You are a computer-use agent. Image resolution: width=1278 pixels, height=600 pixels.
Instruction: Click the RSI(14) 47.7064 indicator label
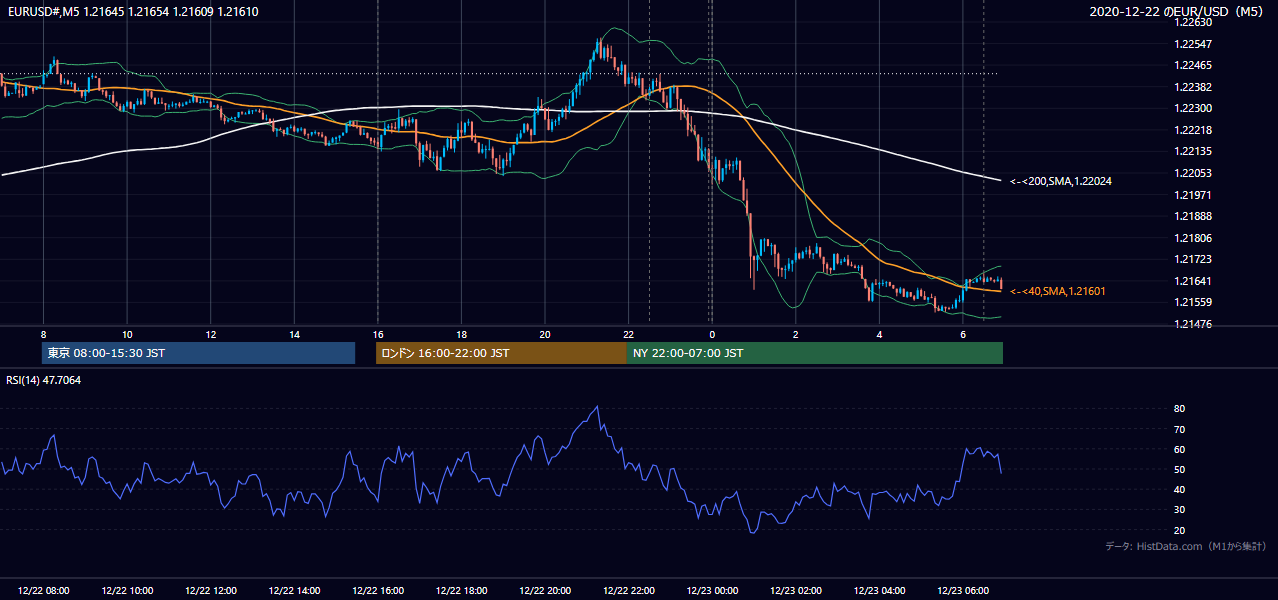pos(43,380)
